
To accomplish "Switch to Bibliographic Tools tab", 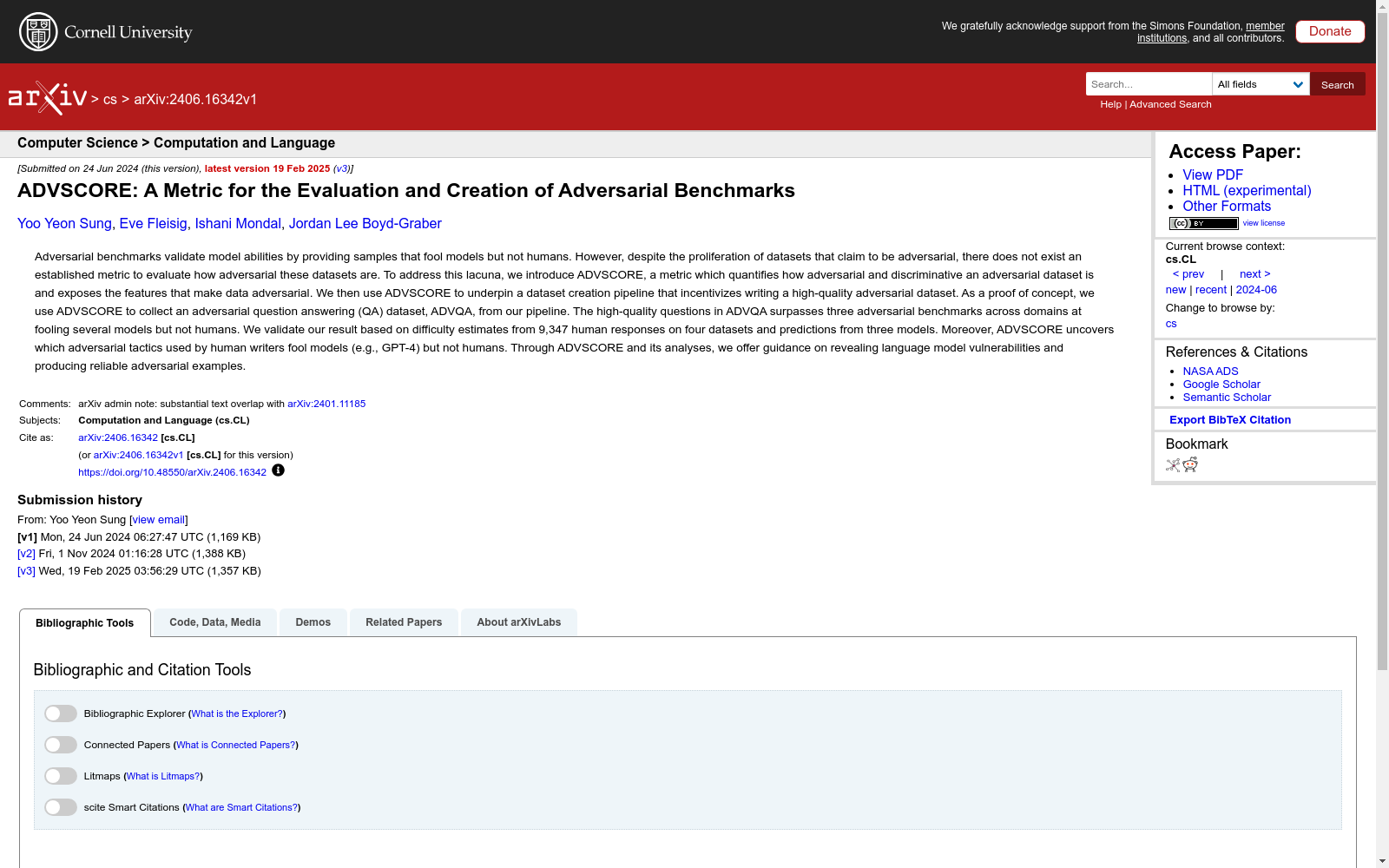I will click(x=85, y=623).
